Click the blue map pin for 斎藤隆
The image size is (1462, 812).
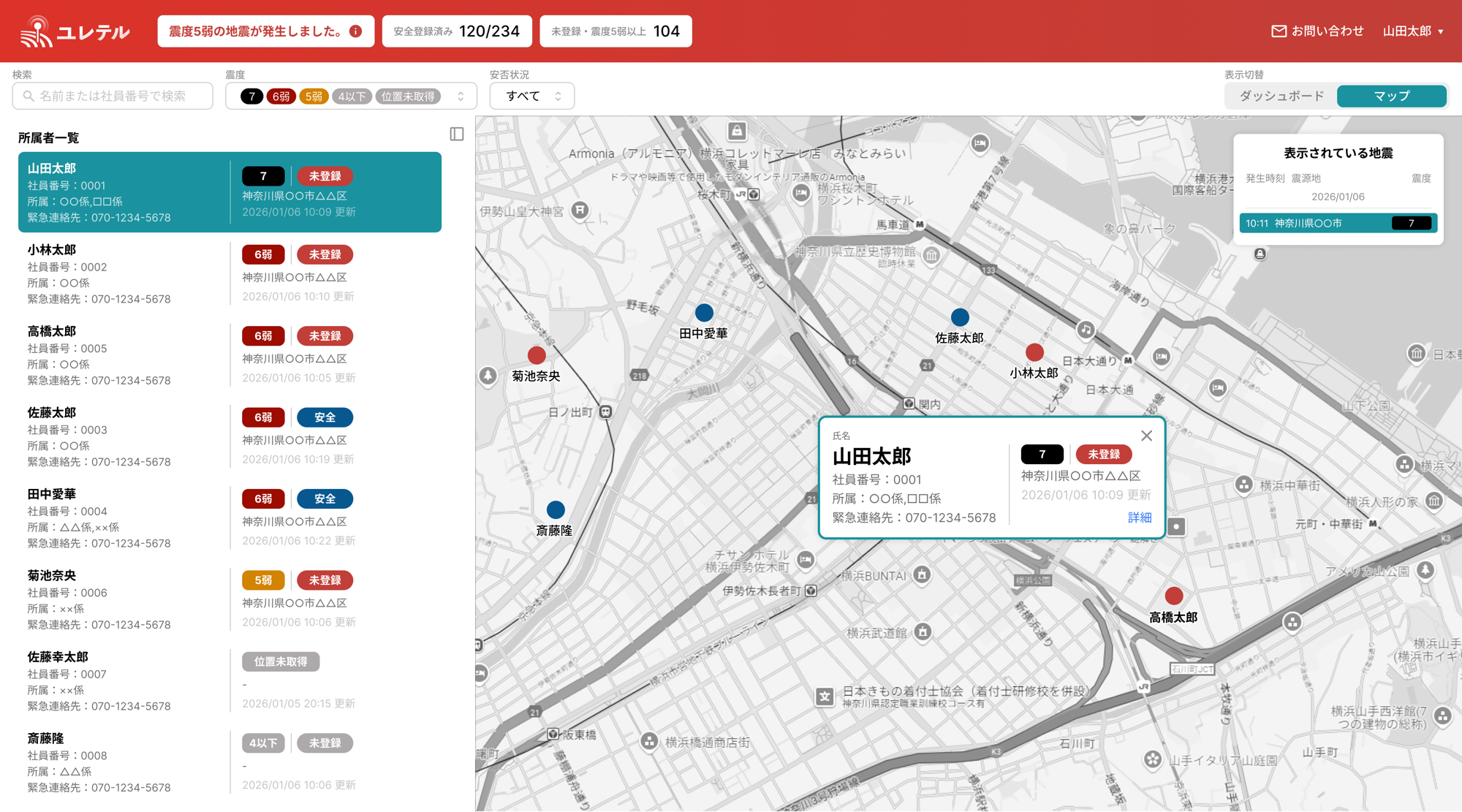[556, 509]
